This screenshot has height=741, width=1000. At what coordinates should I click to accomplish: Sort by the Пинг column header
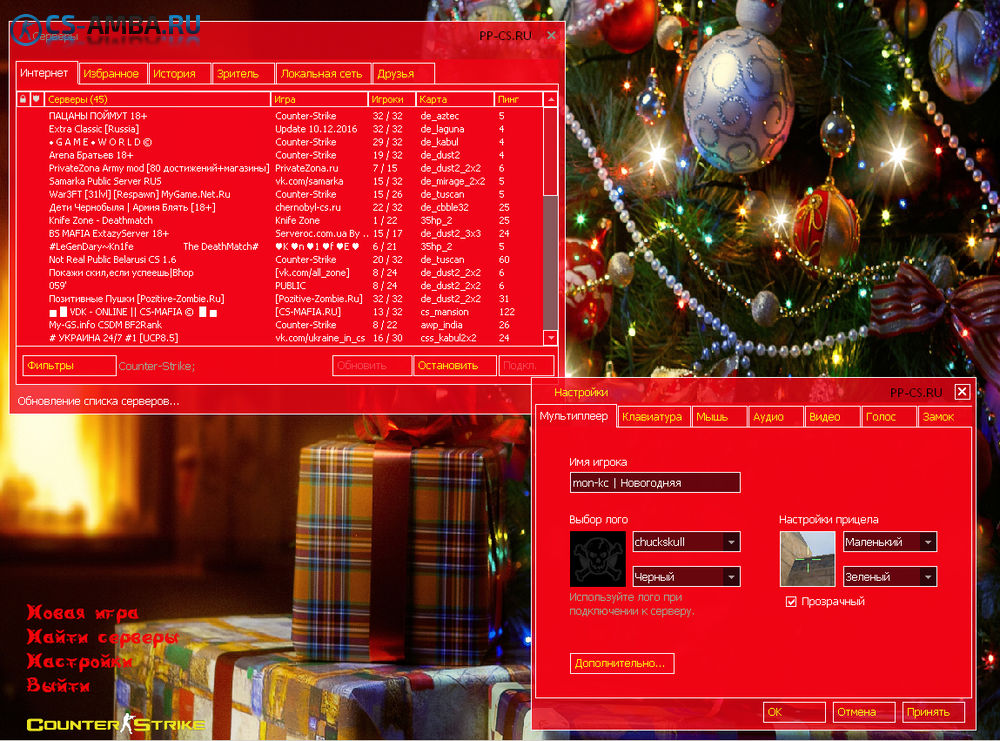(518, 99)
